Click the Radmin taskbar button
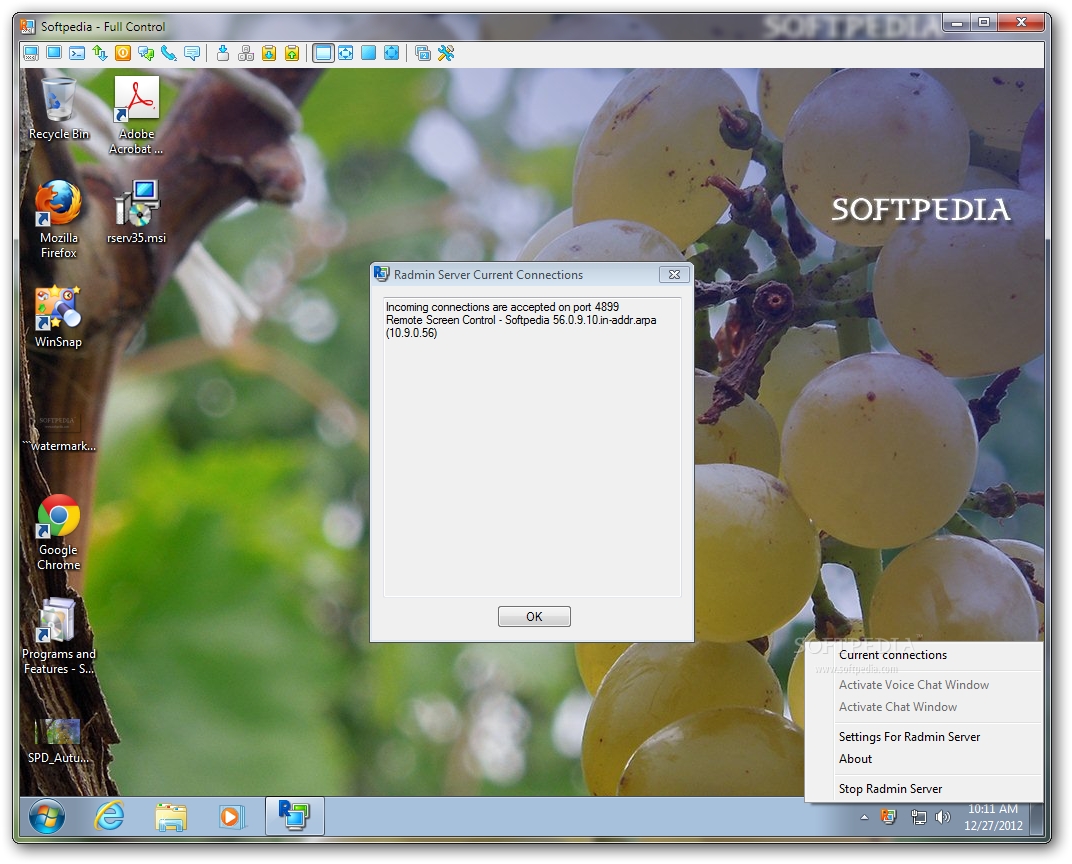Screen dimensions: 1072x864 [295, 816]
